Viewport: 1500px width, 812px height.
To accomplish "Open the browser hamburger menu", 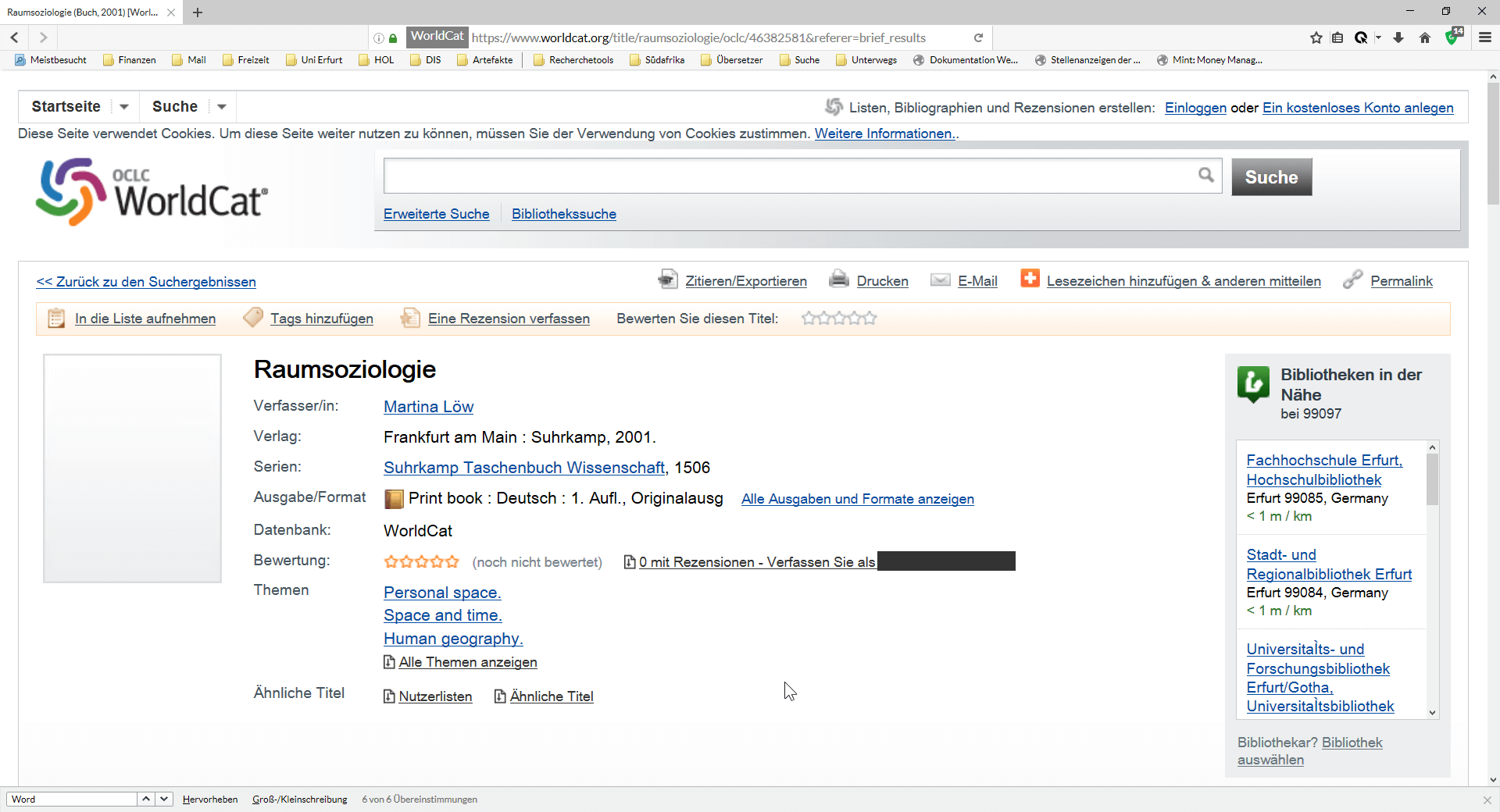I will tap(1485, 37).
